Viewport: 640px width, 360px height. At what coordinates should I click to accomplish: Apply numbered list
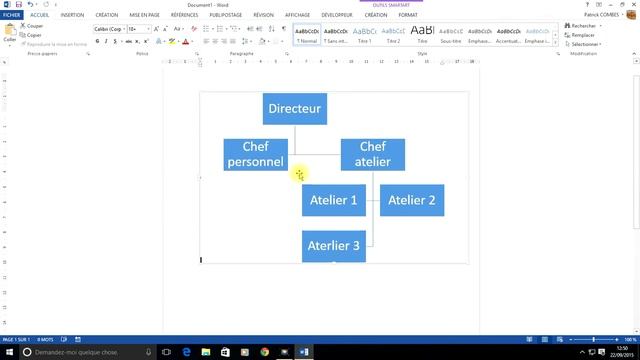[220, 29]
